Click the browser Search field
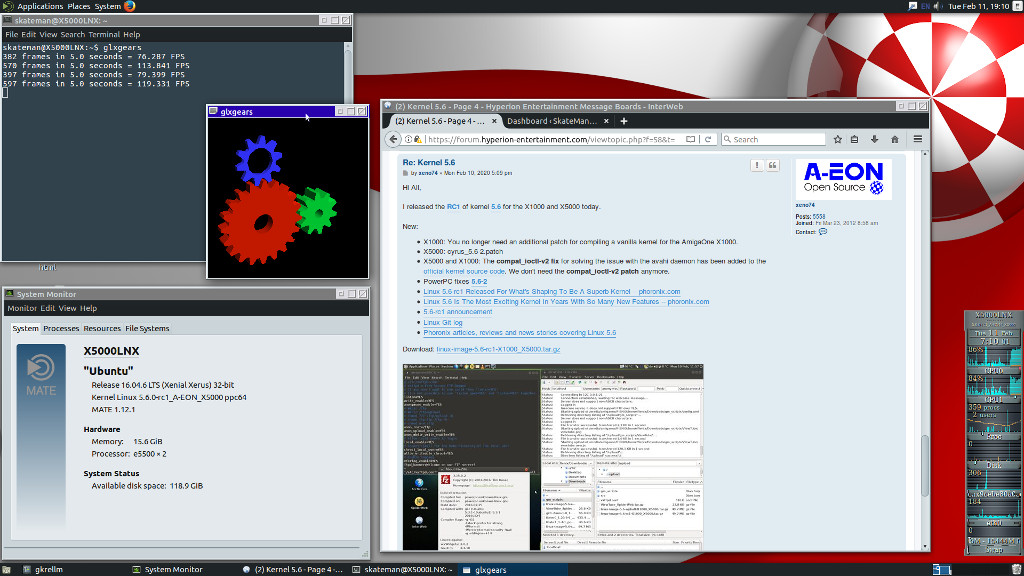The height and width of the screenshot is (576, 1024). (773, 139)
